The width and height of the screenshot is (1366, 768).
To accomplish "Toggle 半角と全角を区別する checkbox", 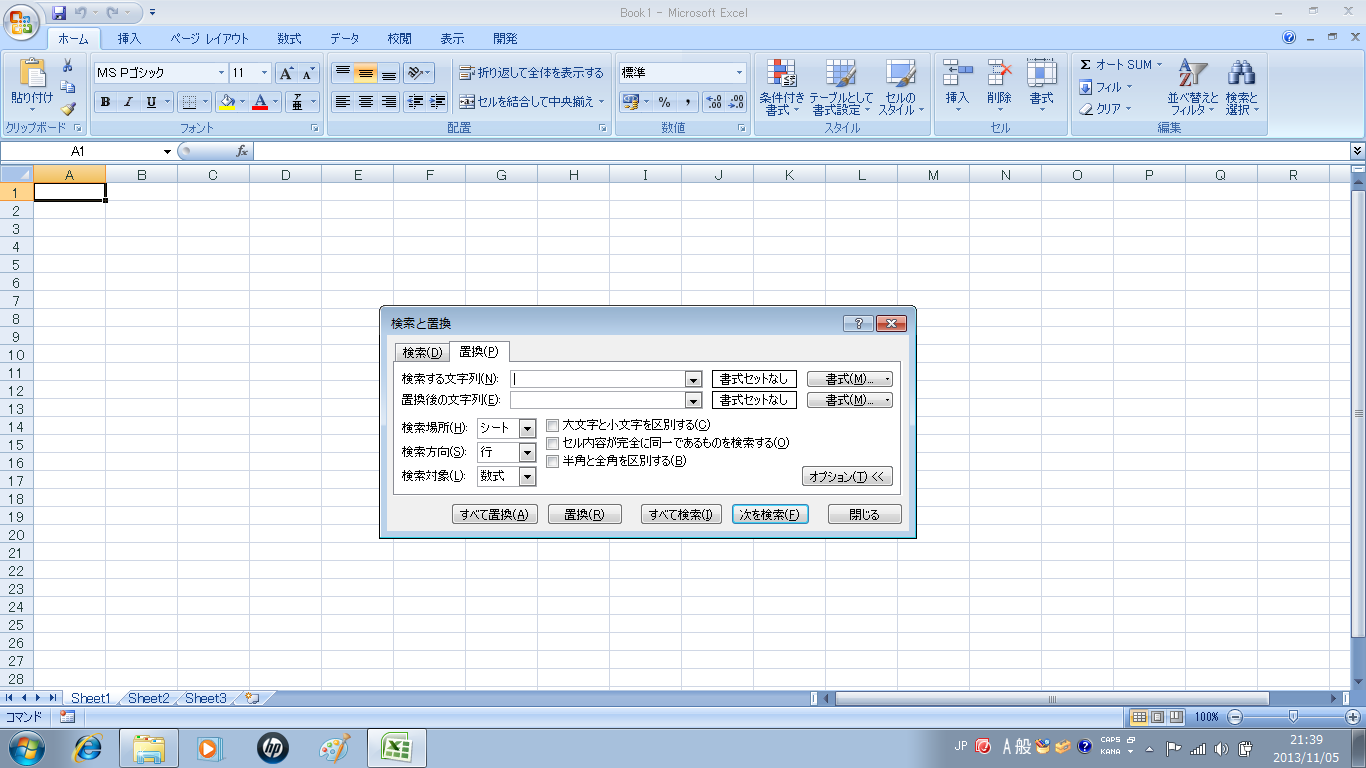I will 553,461.
